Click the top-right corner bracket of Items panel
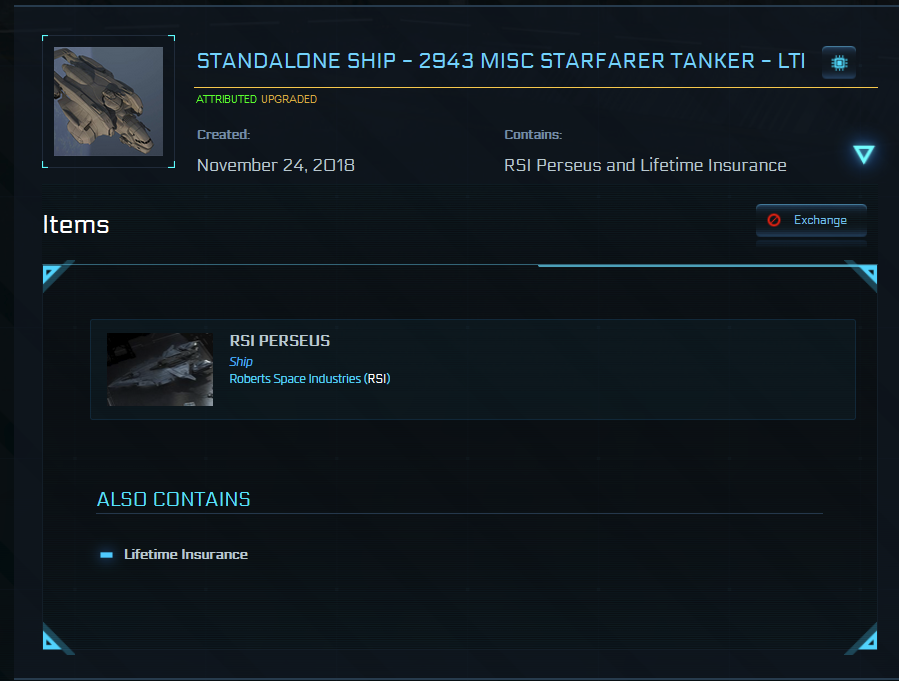 [862, 275]
